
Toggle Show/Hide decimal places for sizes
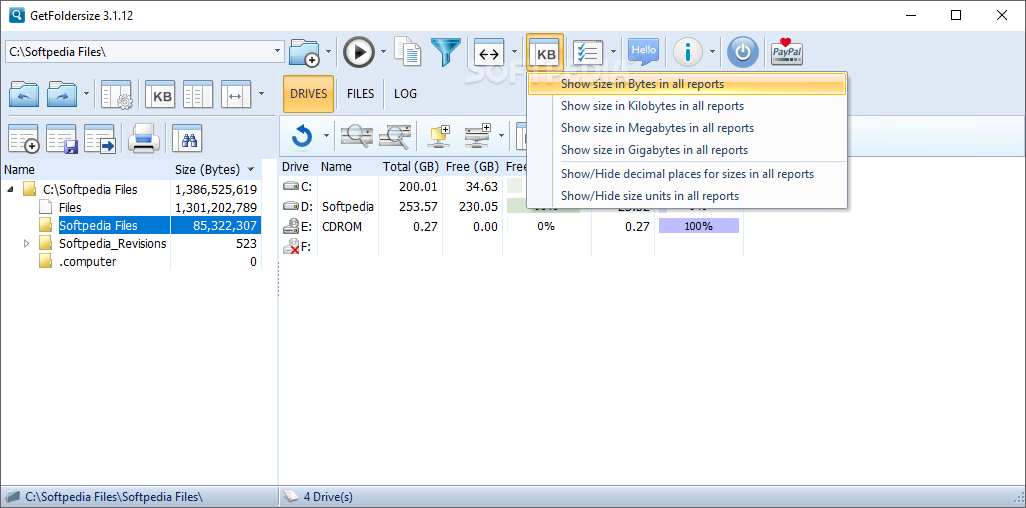[686, 174]
